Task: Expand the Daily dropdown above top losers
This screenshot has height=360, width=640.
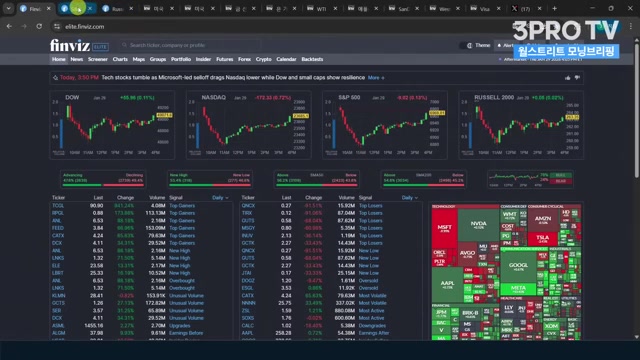Action: tap(409, 198)
